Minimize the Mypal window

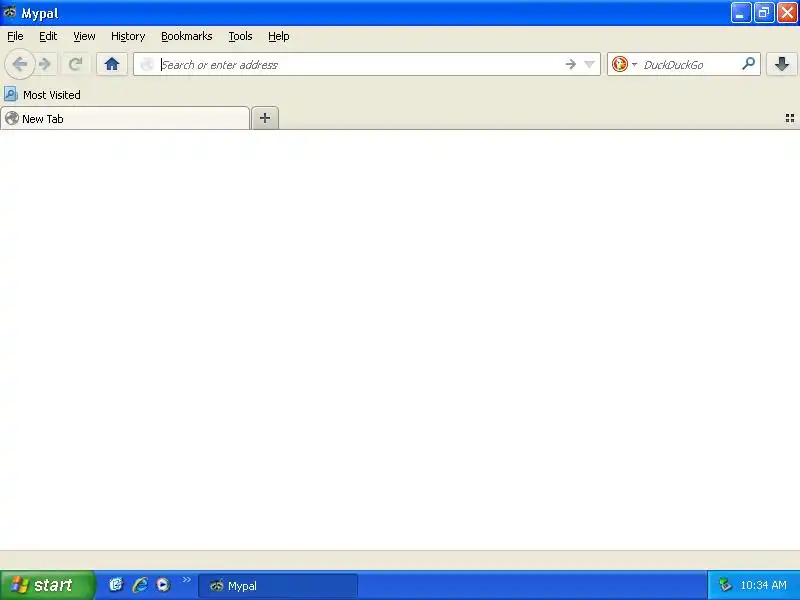[x=740, y=13]
